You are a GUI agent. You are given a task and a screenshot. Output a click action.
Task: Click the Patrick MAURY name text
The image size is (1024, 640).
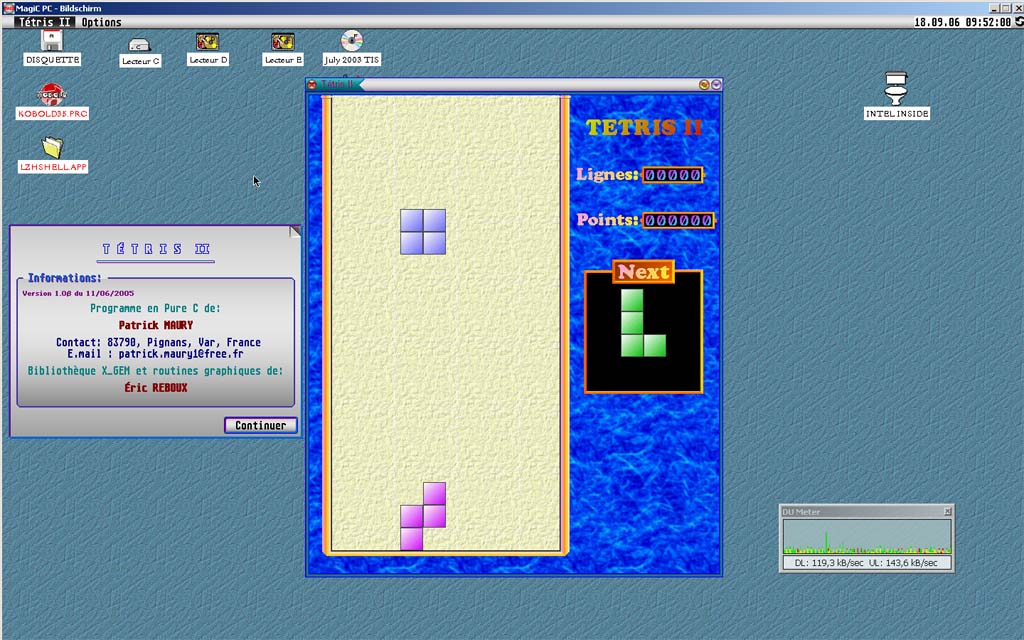(x=155, y=325)
